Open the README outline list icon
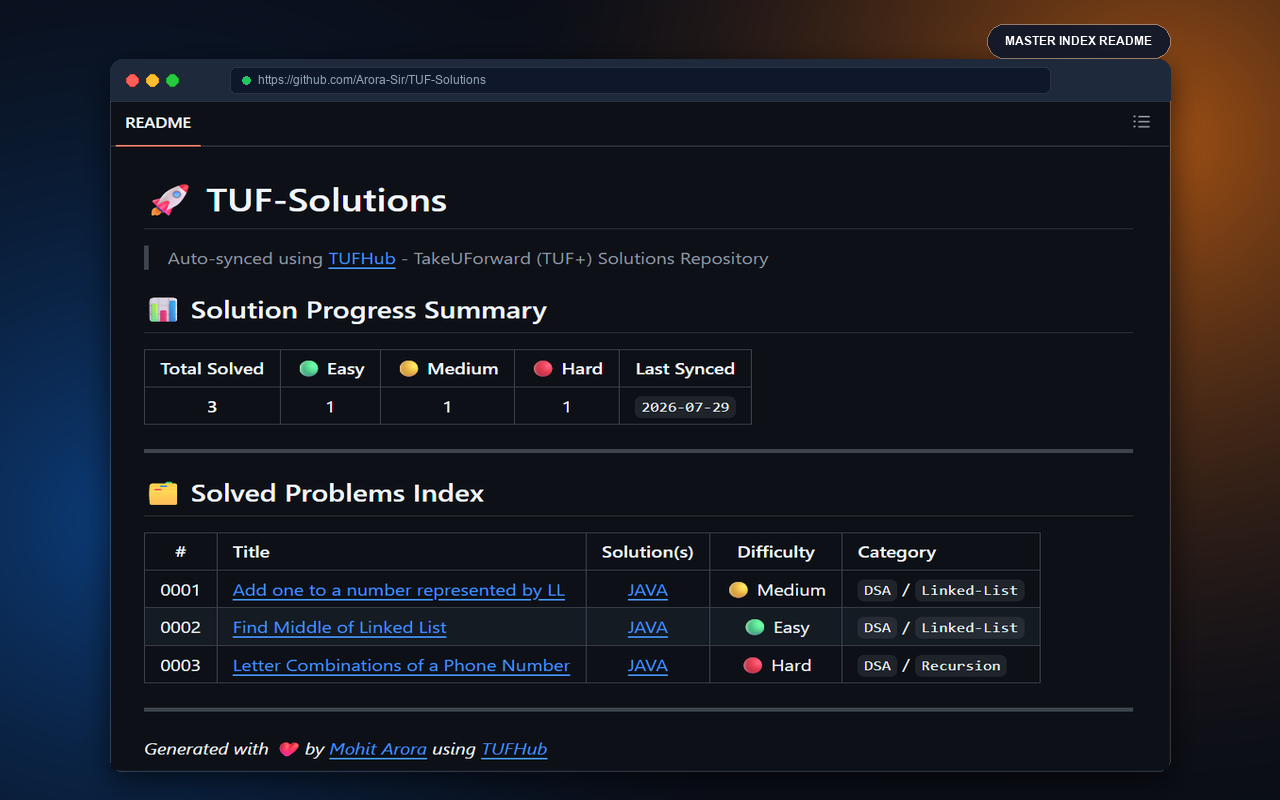 (1141, 122)
